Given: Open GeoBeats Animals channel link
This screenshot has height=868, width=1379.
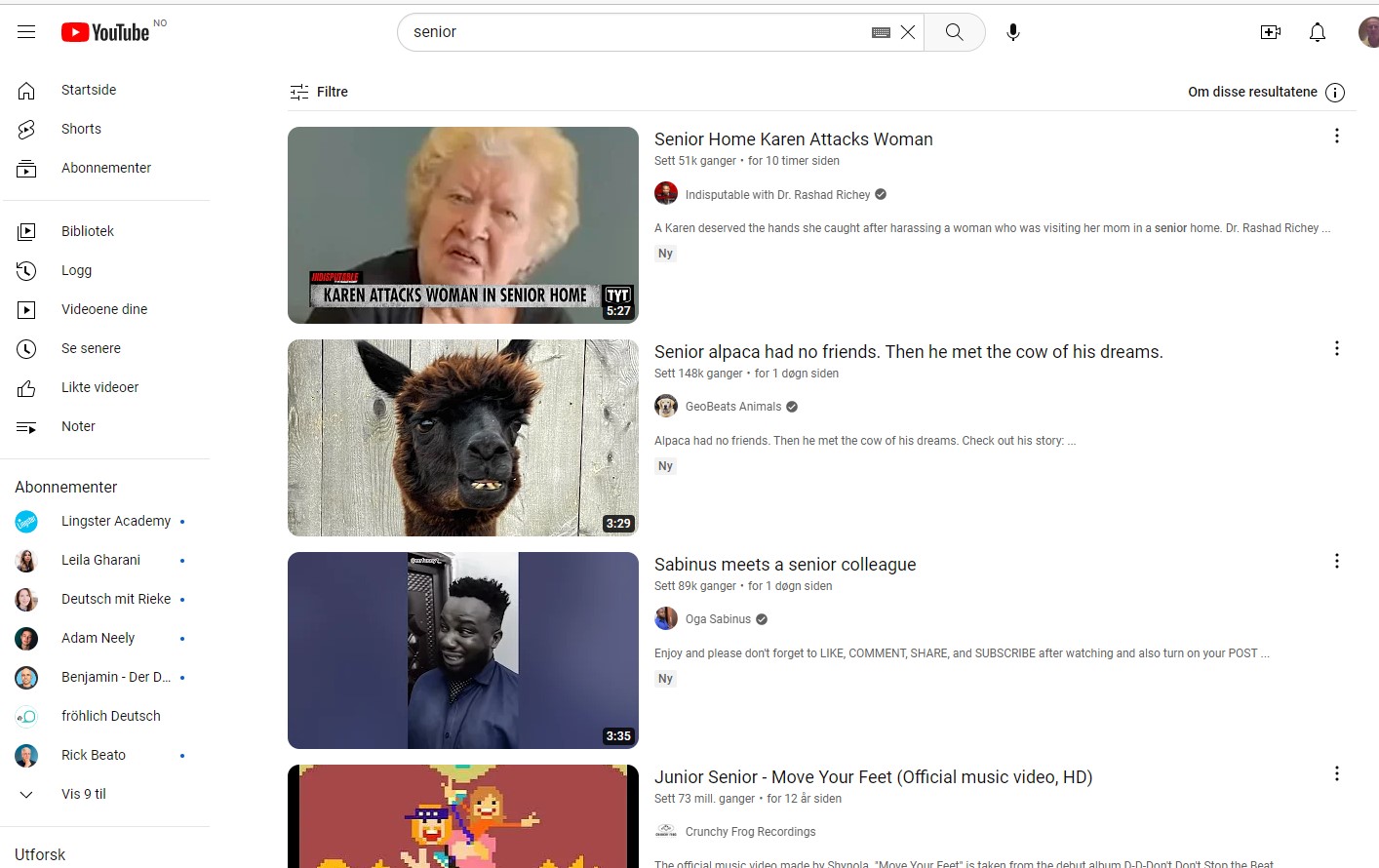Looking at the screenshot, I should (x=732, y=407).
